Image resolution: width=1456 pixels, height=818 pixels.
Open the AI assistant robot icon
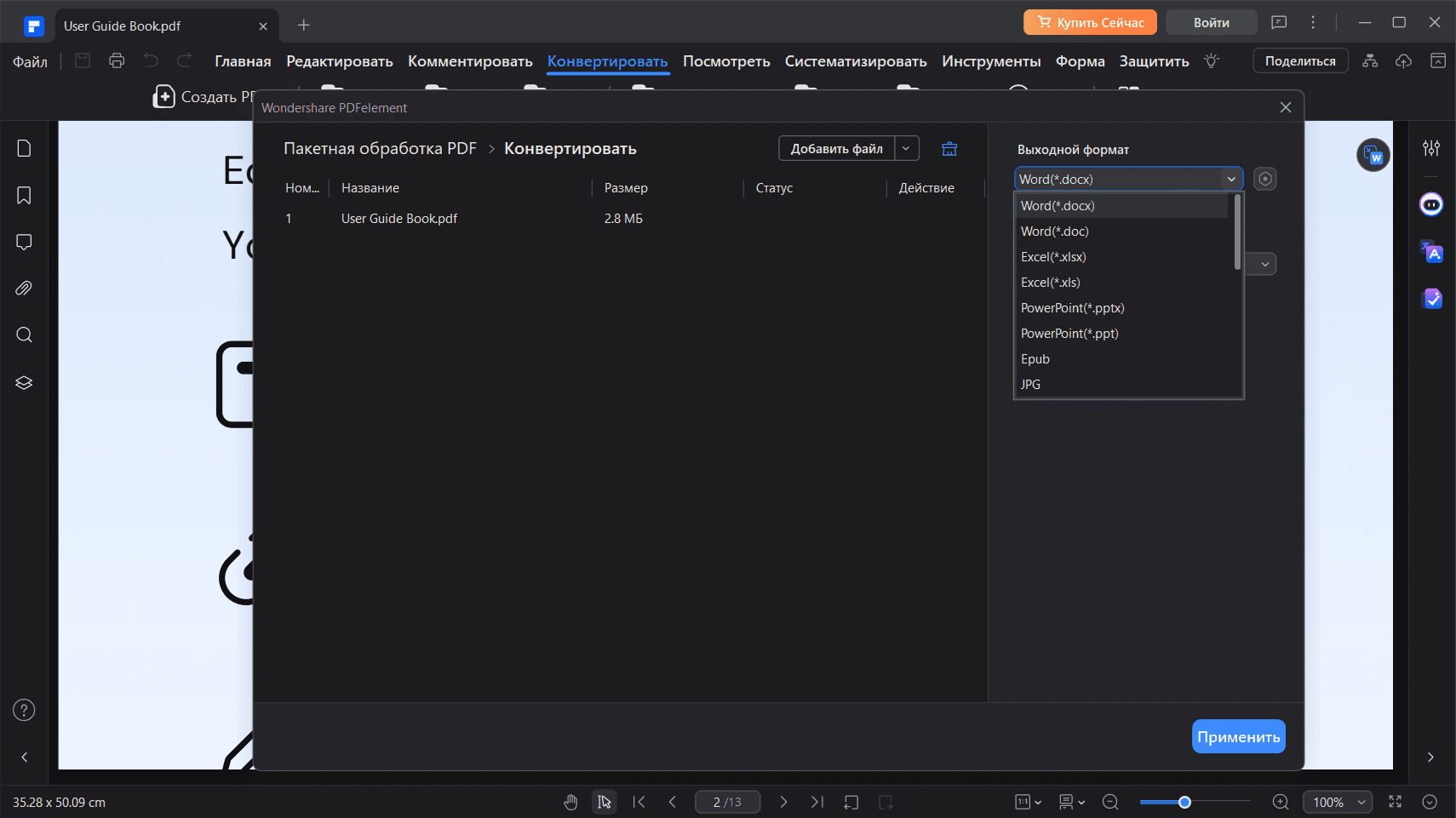click(x=1431, y=204)
